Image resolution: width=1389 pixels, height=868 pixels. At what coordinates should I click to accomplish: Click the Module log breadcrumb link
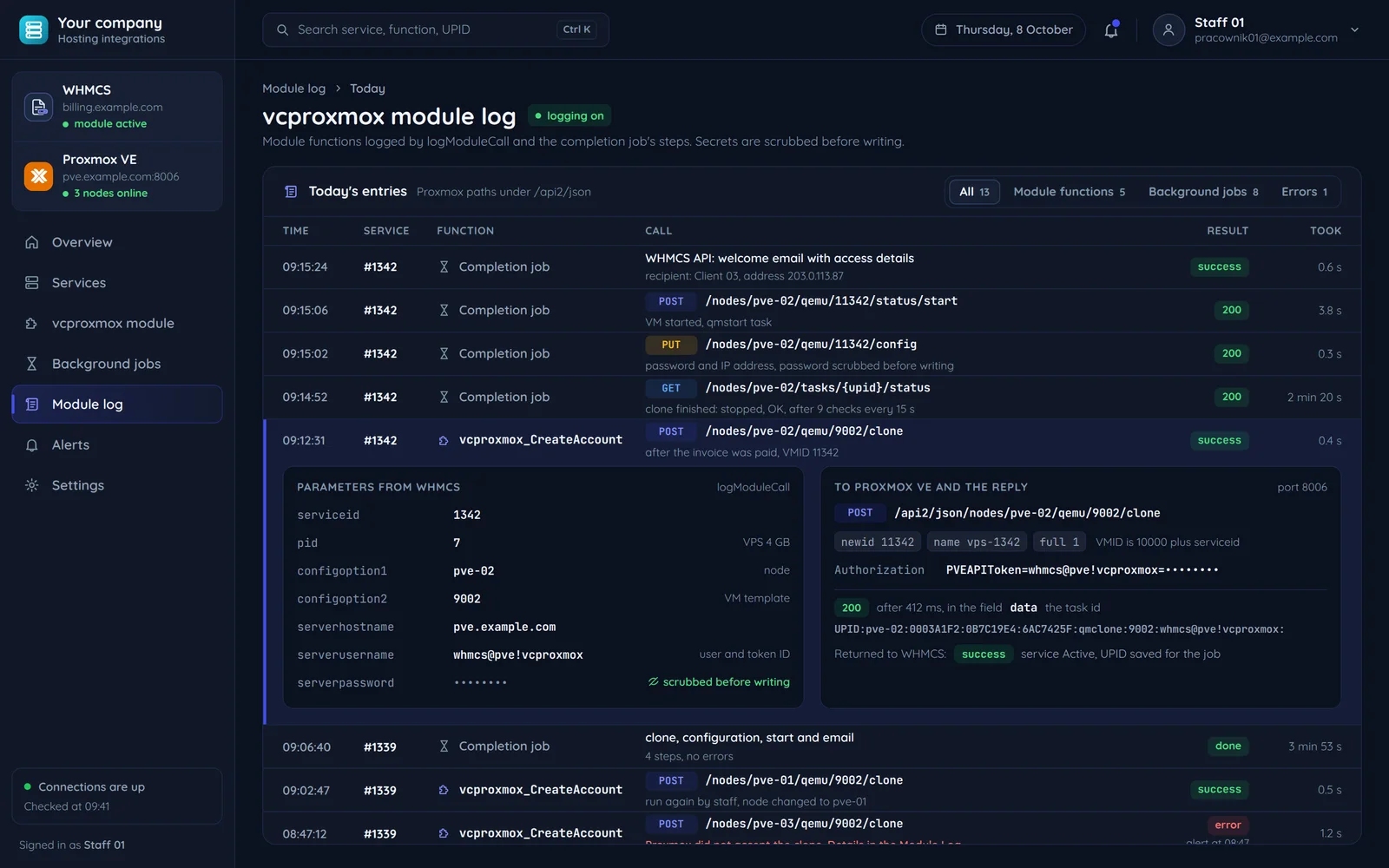click(293, 89)
